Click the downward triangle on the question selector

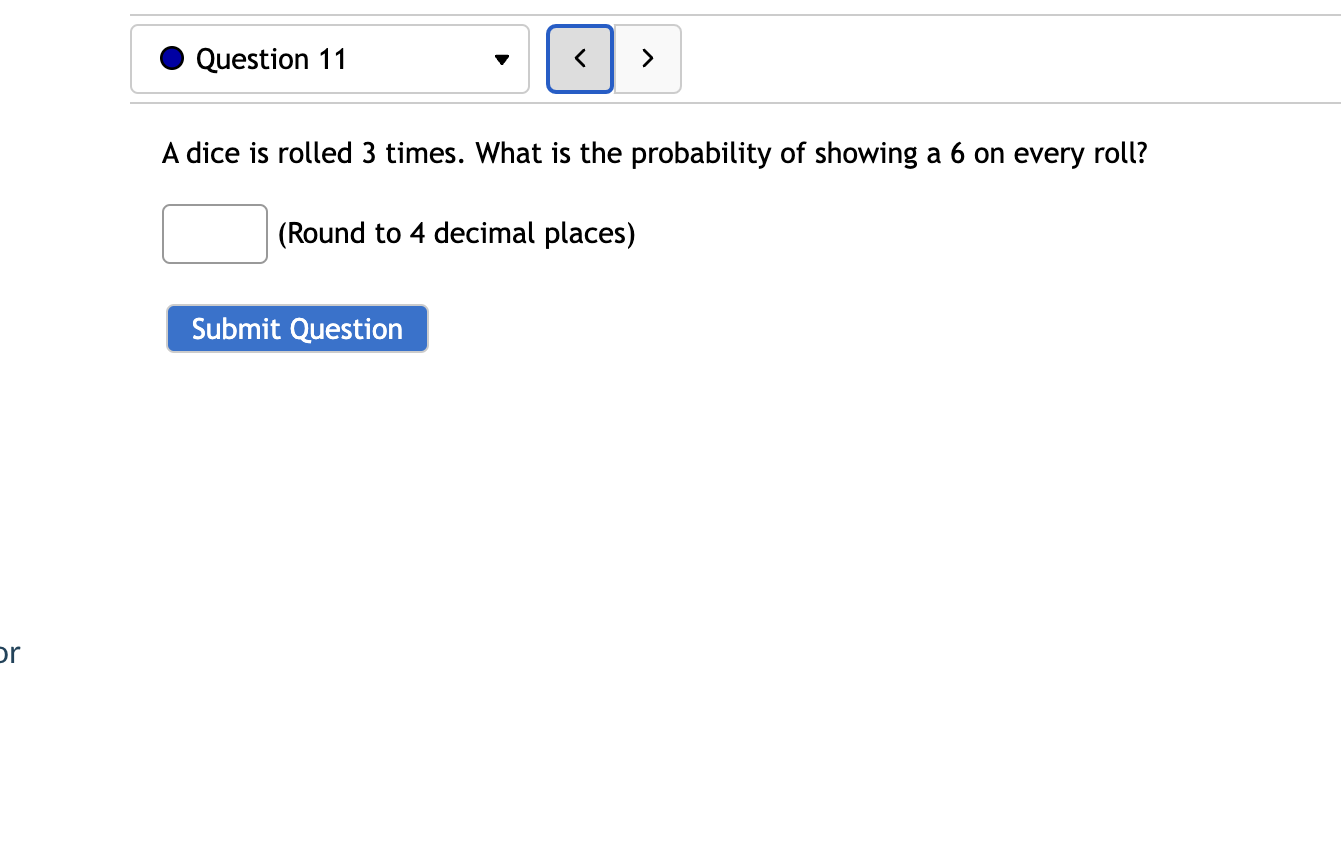coord(501,60)
